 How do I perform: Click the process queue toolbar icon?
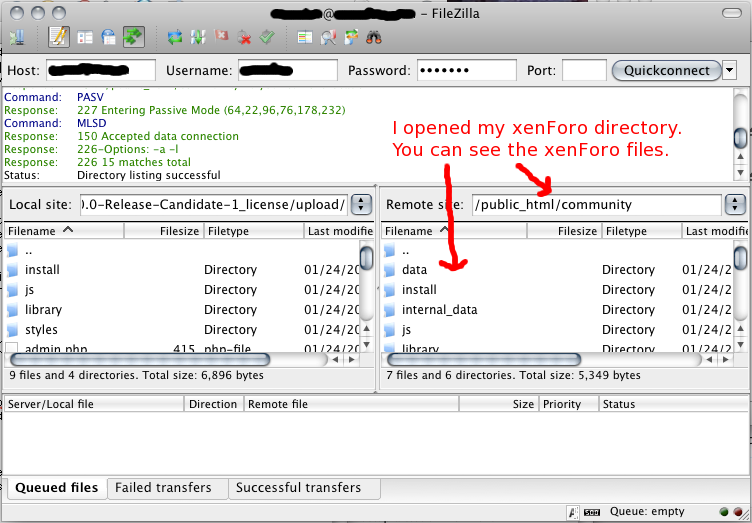pyautogui.click(x=198, y=38)
